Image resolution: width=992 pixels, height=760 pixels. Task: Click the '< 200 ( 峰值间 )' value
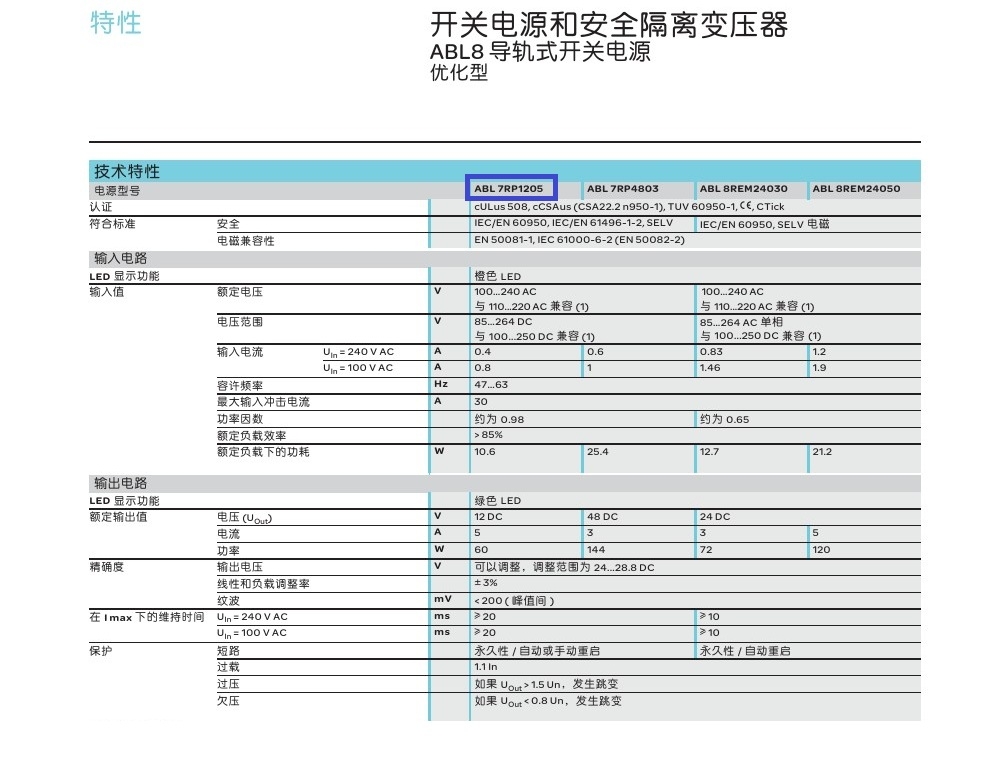[514, 601]
